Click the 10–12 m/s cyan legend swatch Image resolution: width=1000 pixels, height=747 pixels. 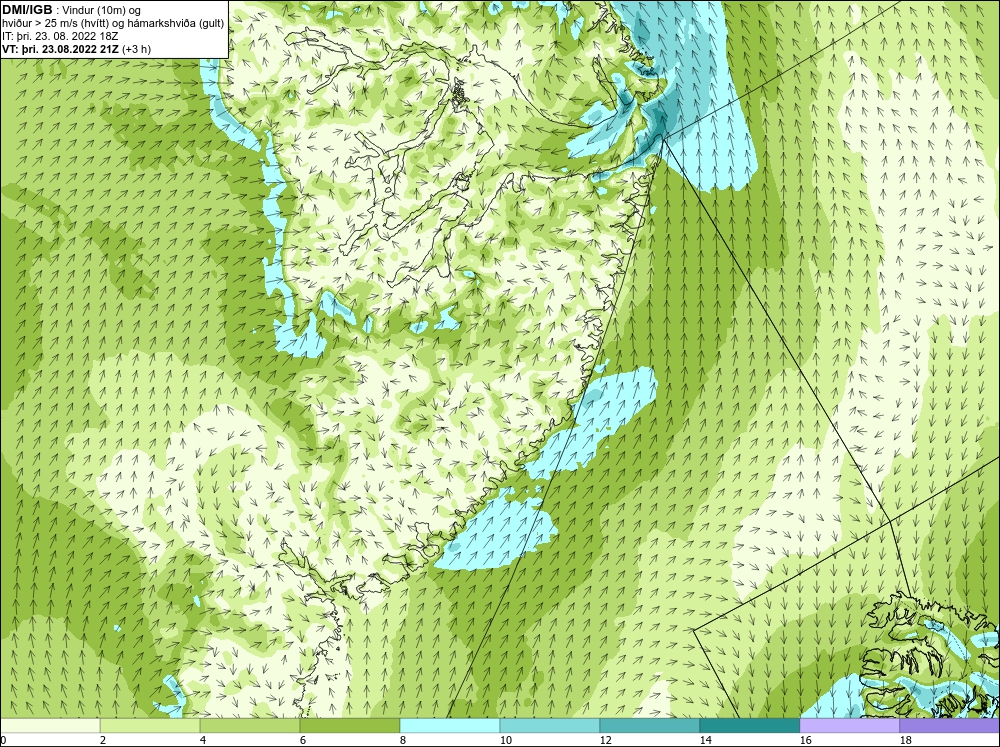(x=550, y=726)
